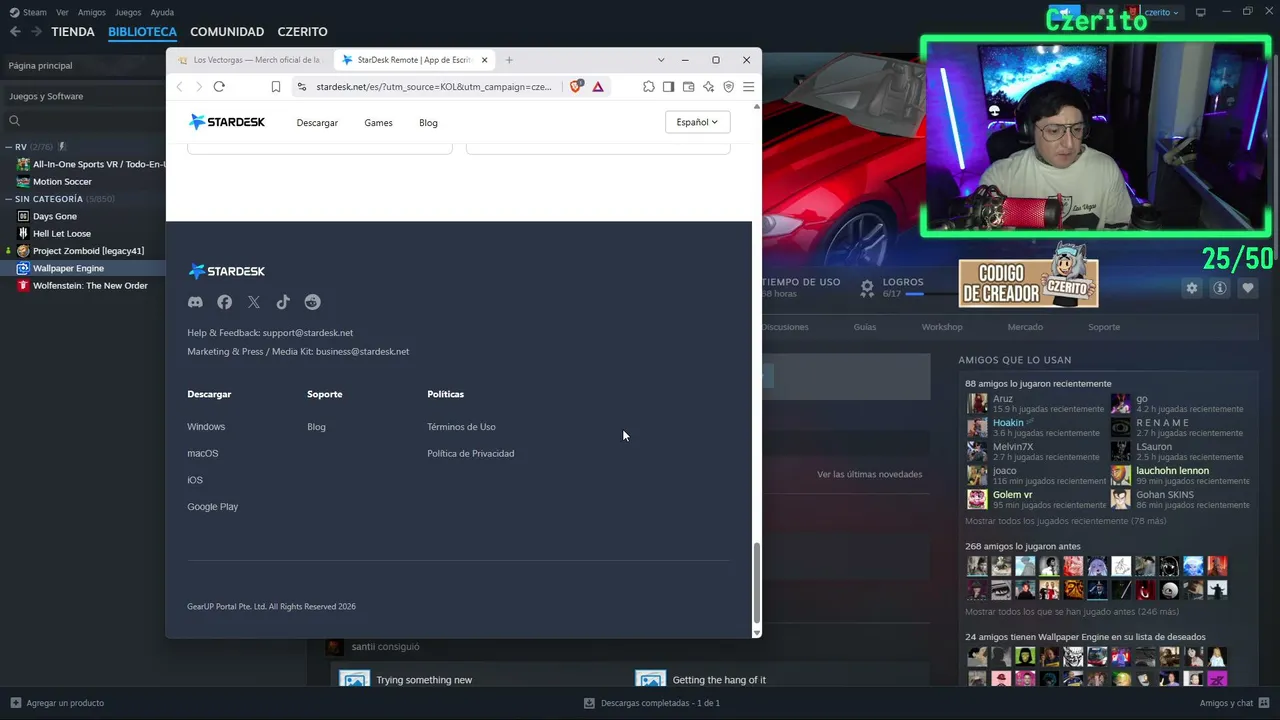Click the browser page vertical scrollbar thumb
Screen dimensions: 1280x720
(756, 582)
